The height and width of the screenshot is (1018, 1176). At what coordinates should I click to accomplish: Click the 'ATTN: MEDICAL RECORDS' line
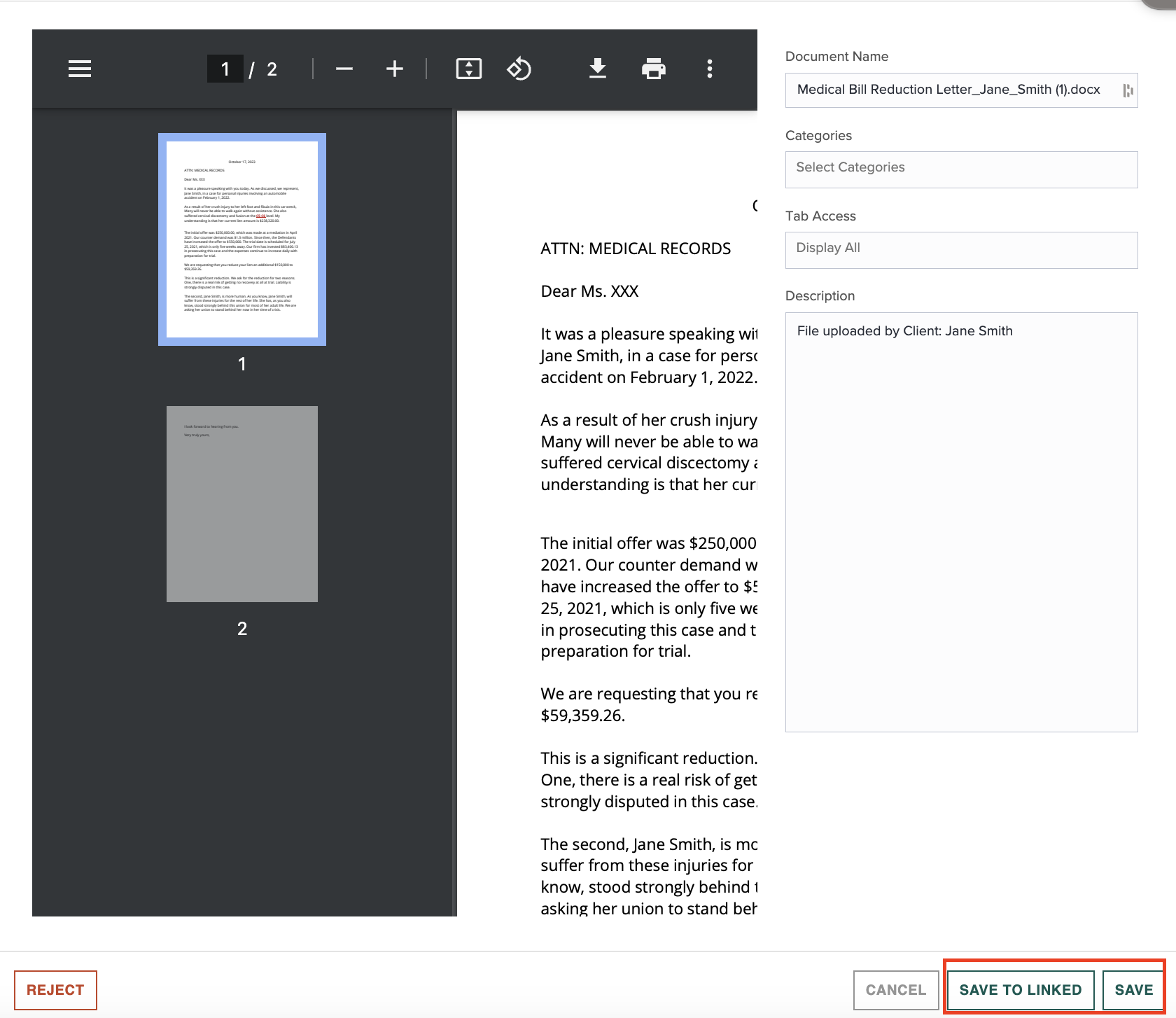pos(636,249)
